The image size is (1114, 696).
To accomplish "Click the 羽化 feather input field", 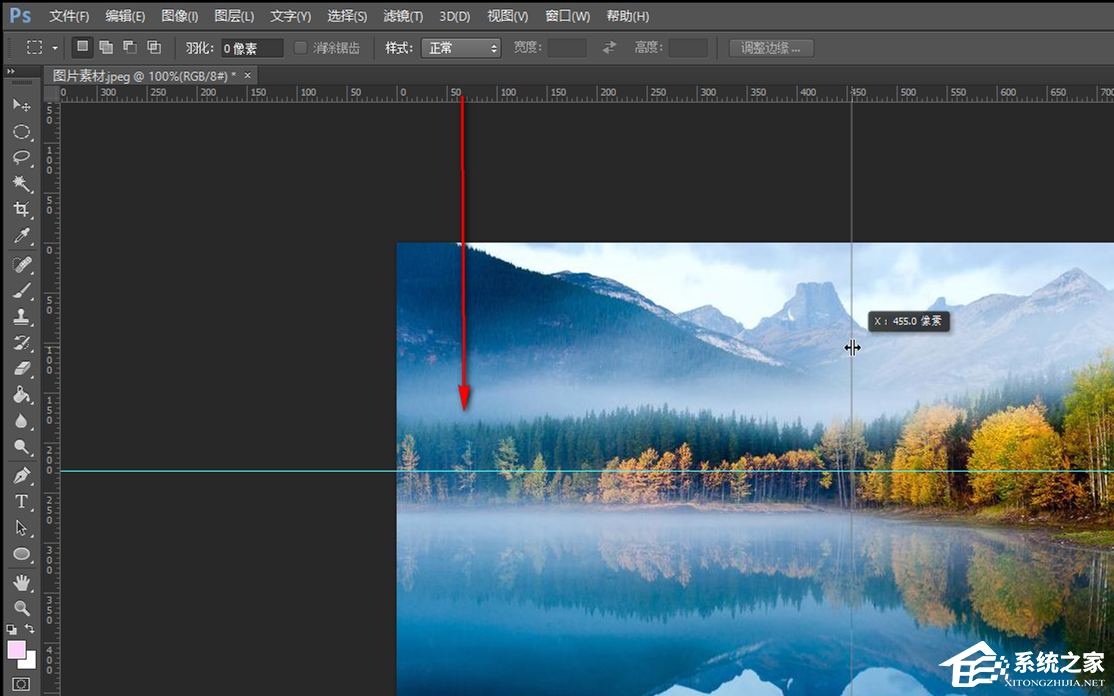I will coord(252,48).
